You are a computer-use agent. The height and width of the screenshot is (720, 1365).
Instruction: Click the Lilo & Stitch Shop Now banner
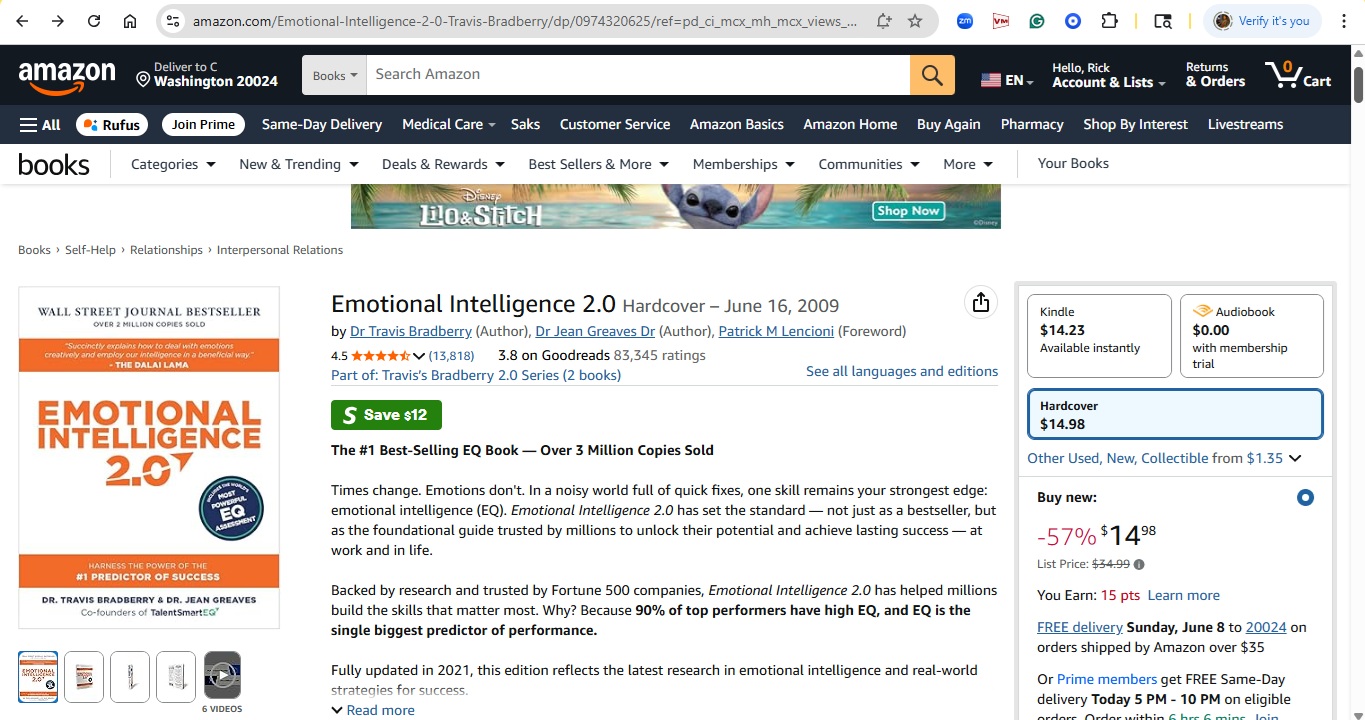point(676,206)
